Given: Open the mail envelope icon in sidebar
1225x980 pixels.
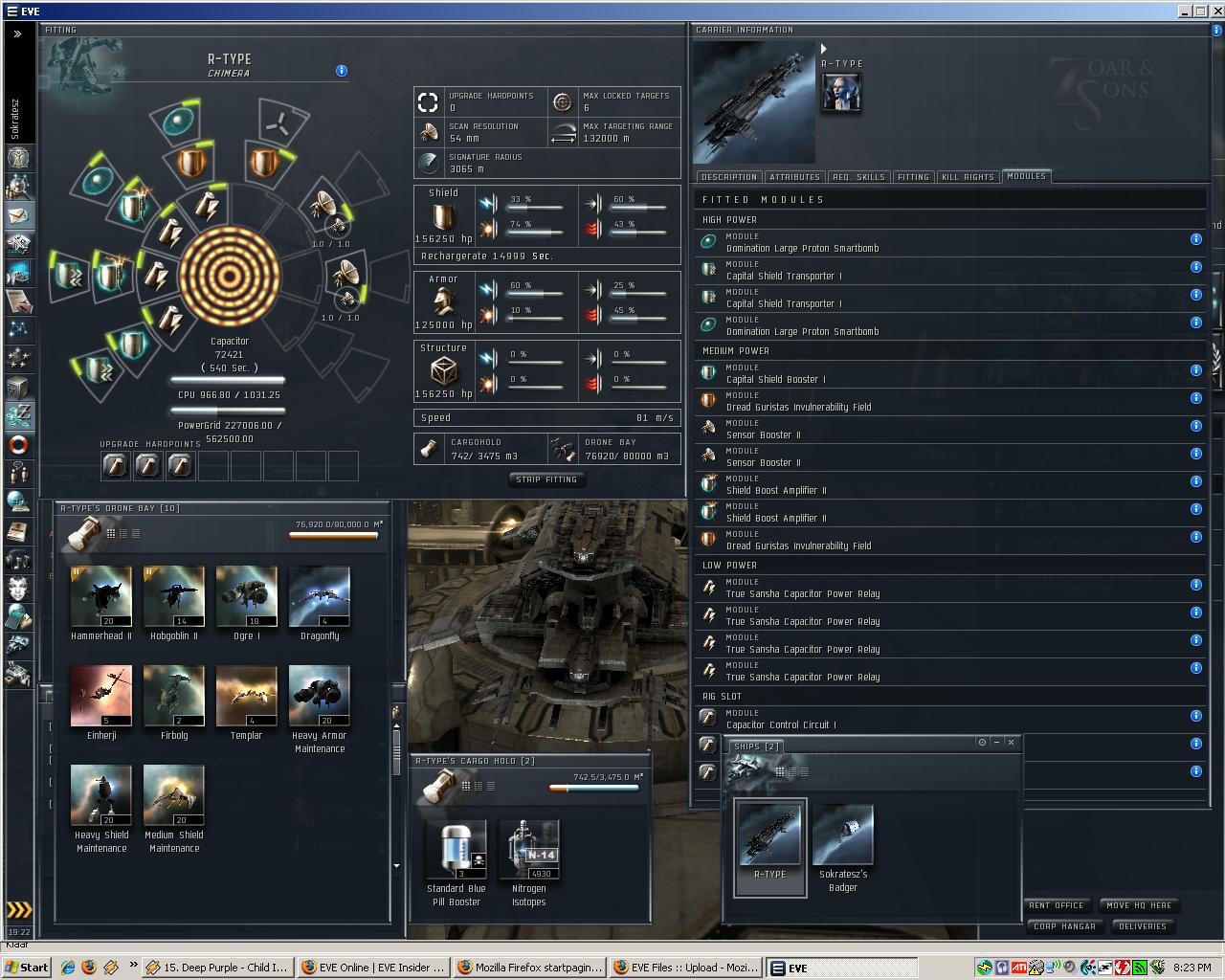Looking at the screenshot, I should point(18,215).
